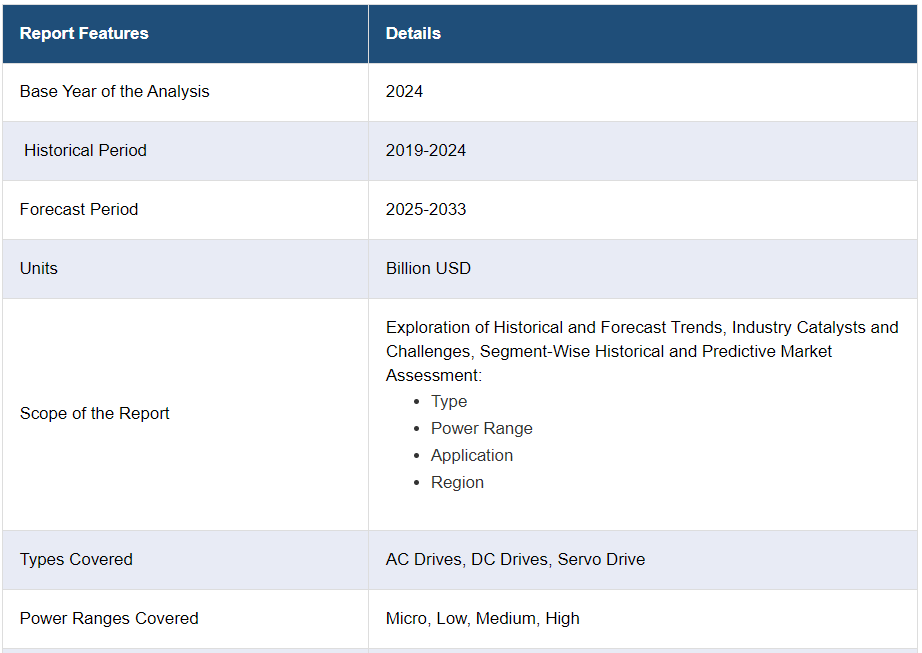This screenshot has width=922, height=653.
Task: Select the Historical Period row label
Action: pyautogui.click(x=85, y=150)
